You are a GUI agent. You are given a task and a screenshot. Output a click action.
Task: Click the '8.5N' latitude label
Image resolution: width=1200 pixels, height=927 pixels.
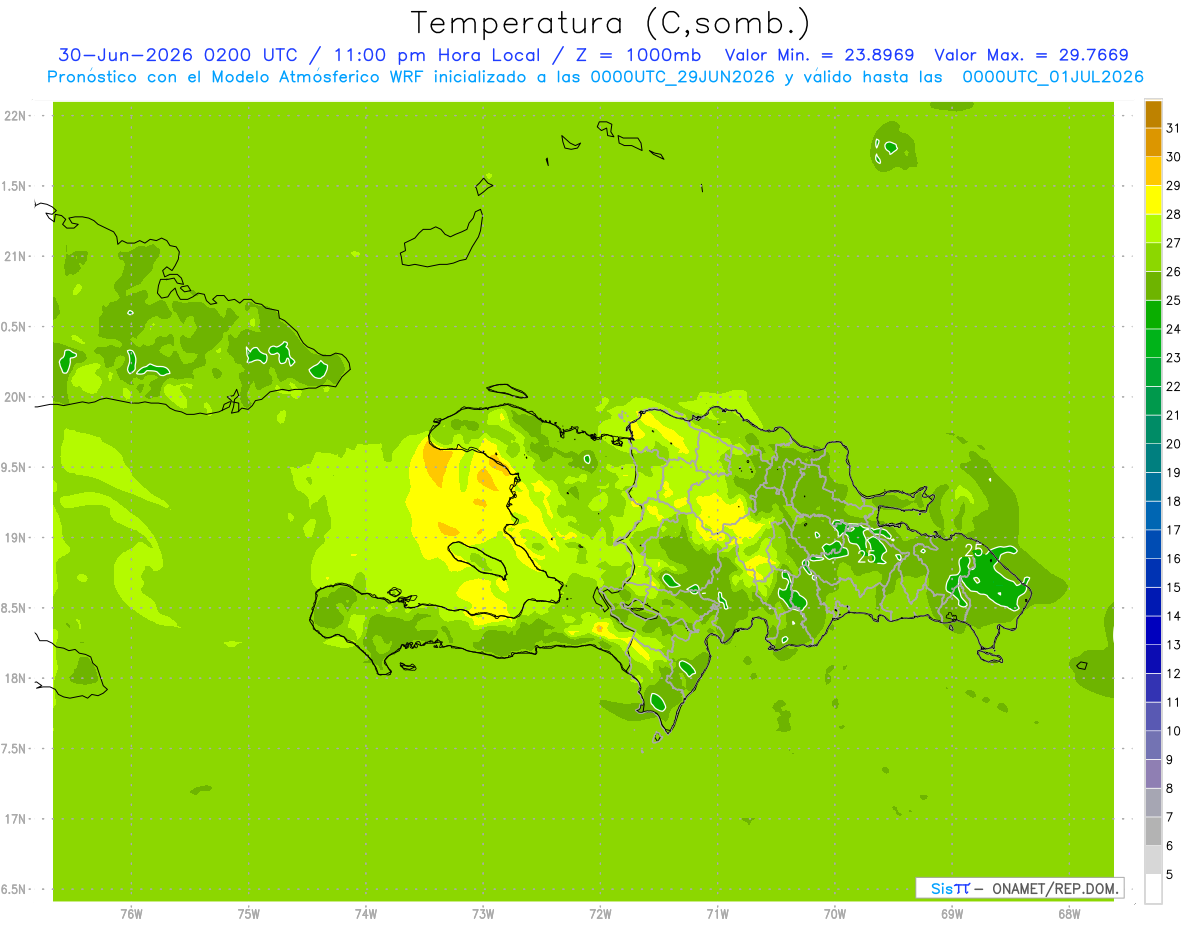point(14,608)
